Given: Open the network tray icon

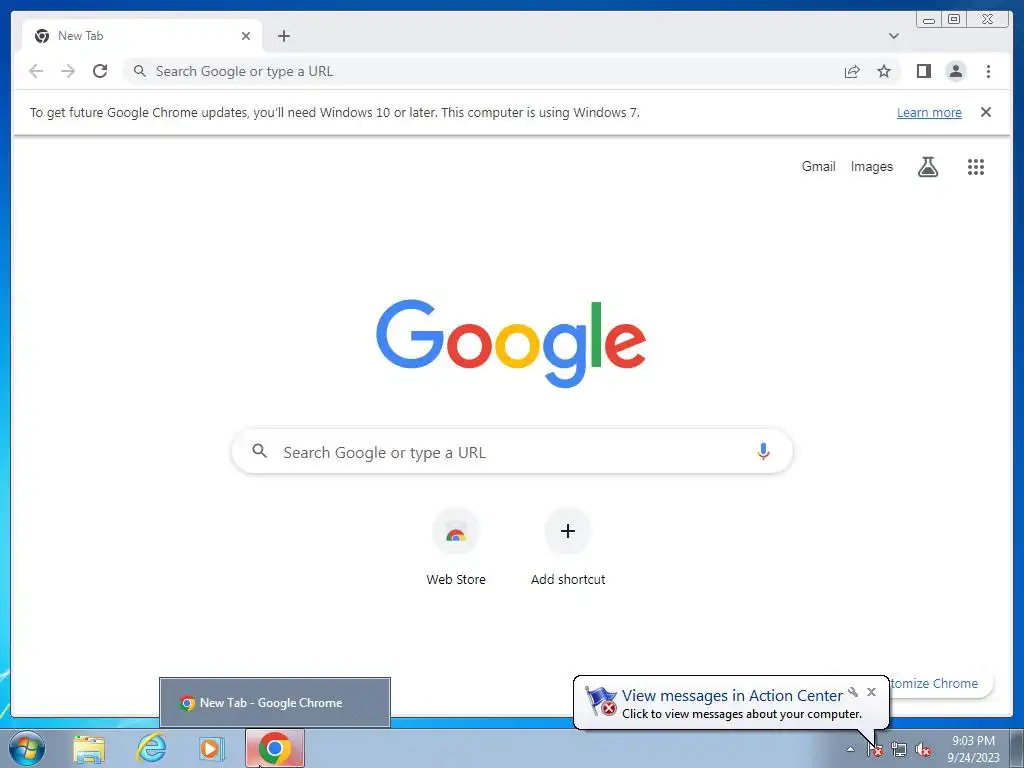Looking at the screenshot, I should (x=899, y=749).
